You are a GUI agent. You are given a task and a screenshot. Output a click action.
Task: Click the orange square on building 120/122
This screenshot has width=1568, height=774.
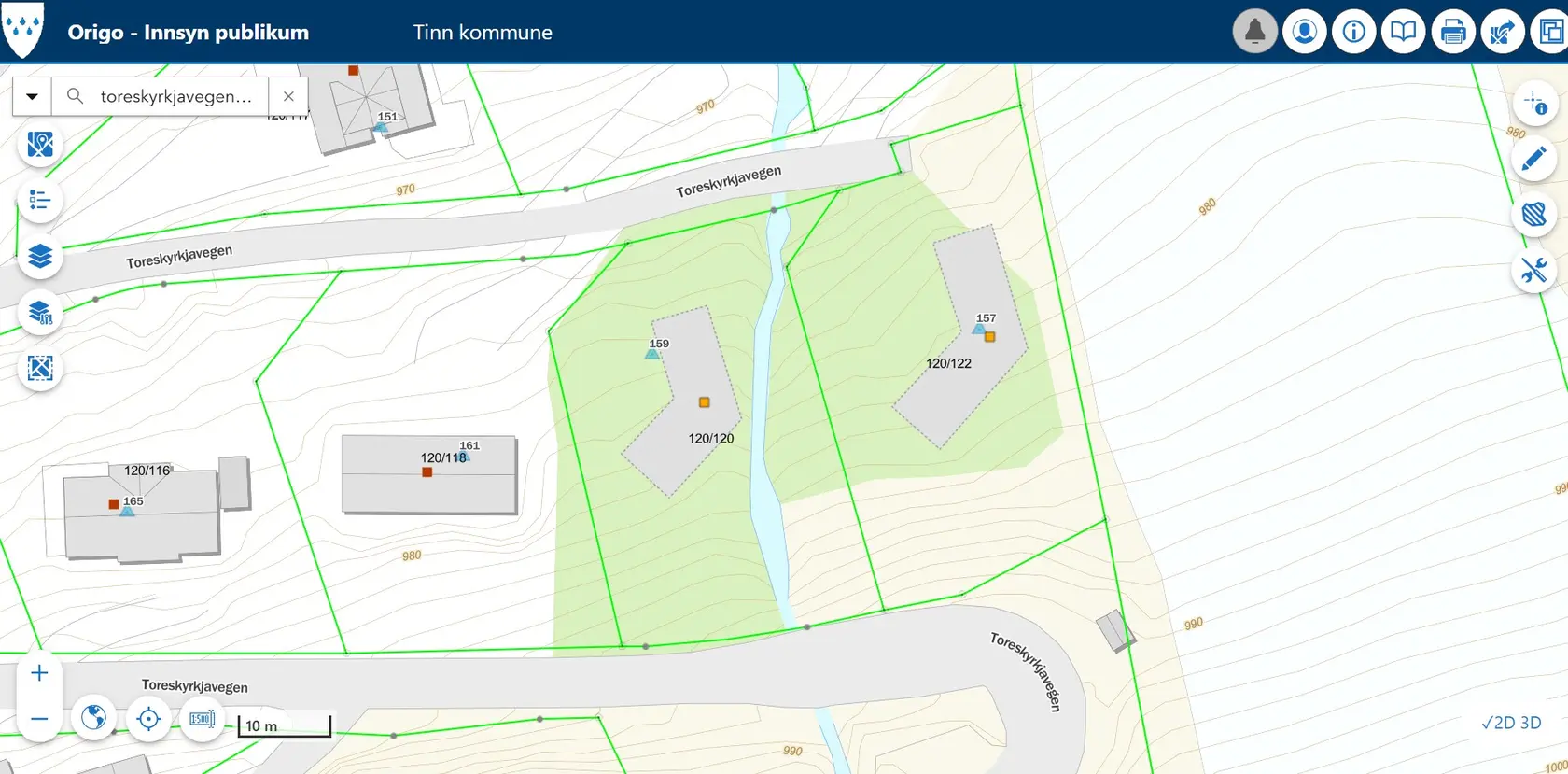click(x=990, y=337)
